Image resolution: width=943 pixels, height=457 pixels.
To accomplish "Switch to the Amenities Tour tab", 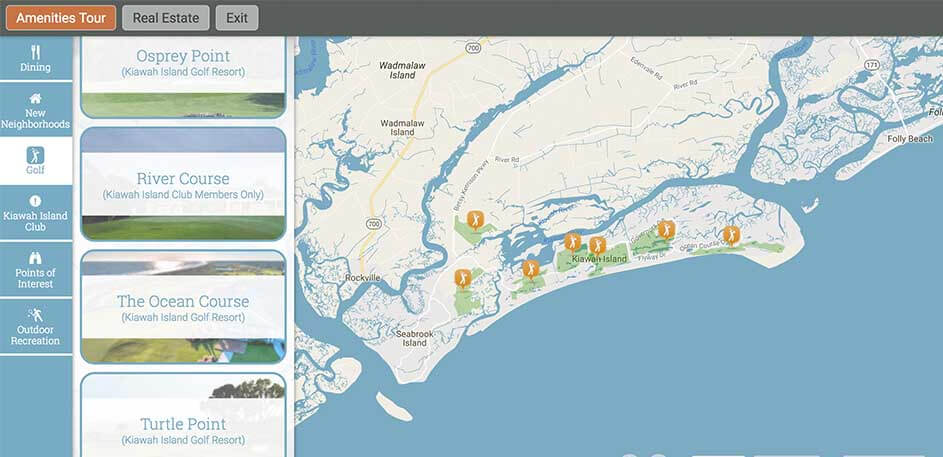I will (60, 18).
